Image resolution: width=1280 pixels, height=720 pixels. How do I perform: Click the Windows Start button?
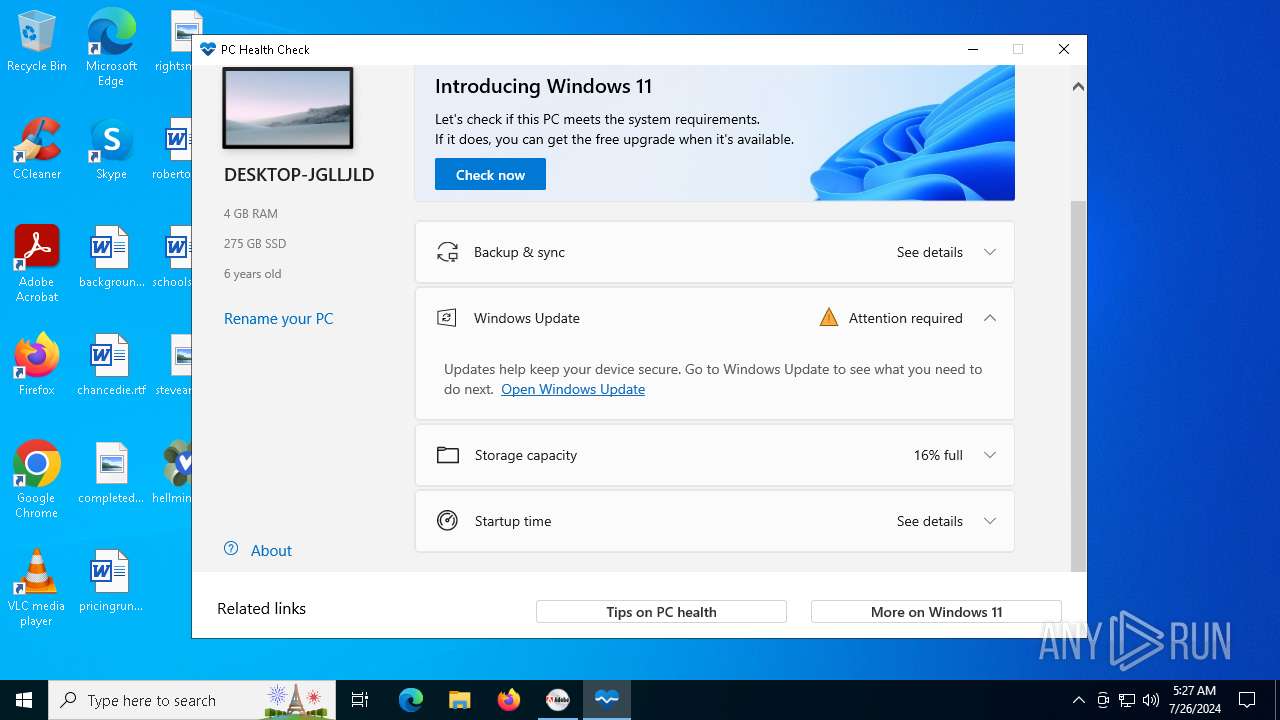point(24,700)
